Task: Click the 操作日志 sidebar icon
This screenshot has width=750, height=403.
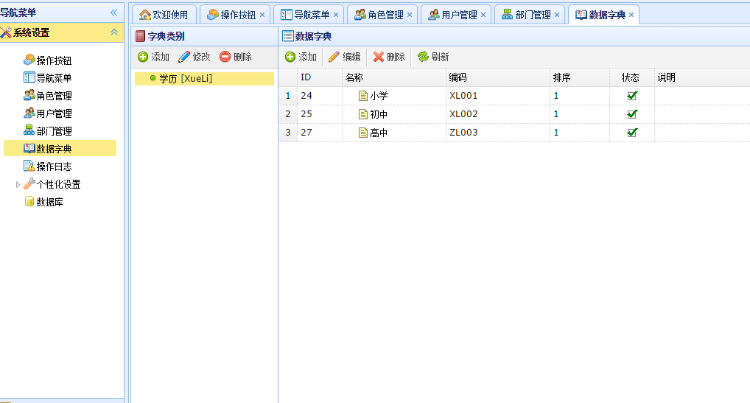Action: pyautogui.click(x=29, y=166)
